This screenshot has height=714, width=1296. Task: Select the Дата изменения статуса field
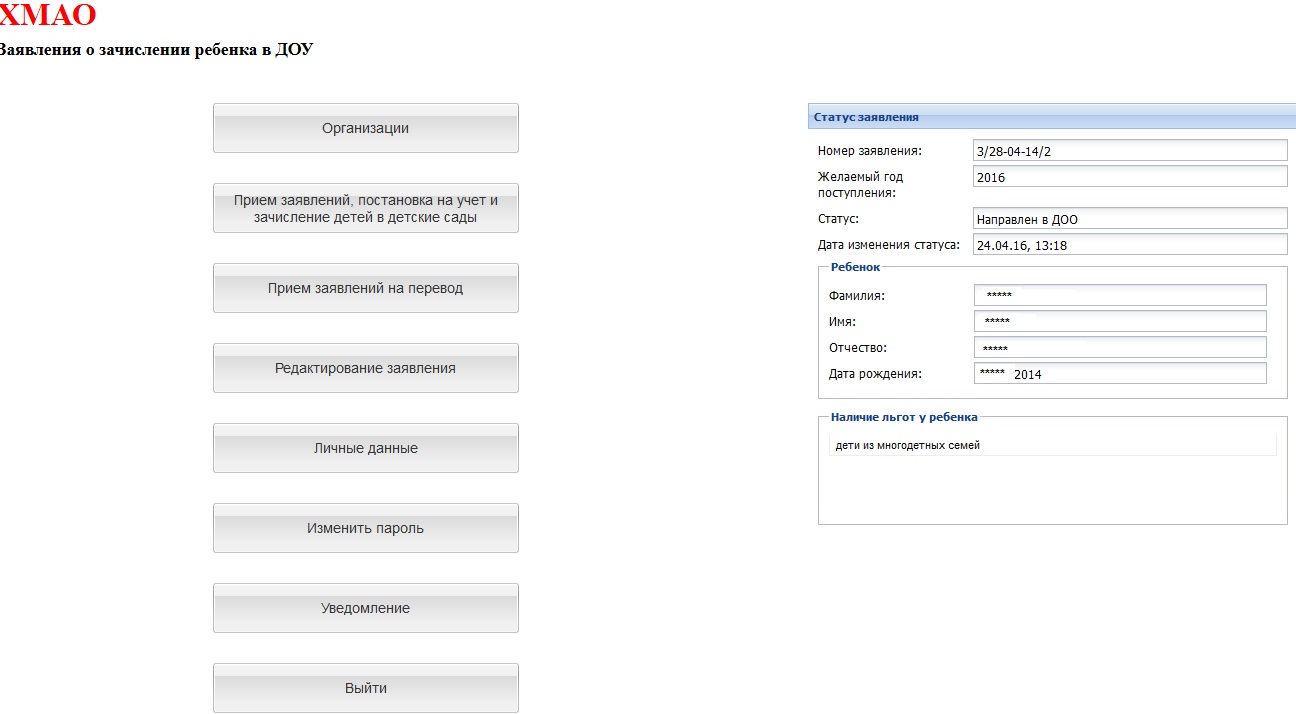click(x=1129, y=245)
